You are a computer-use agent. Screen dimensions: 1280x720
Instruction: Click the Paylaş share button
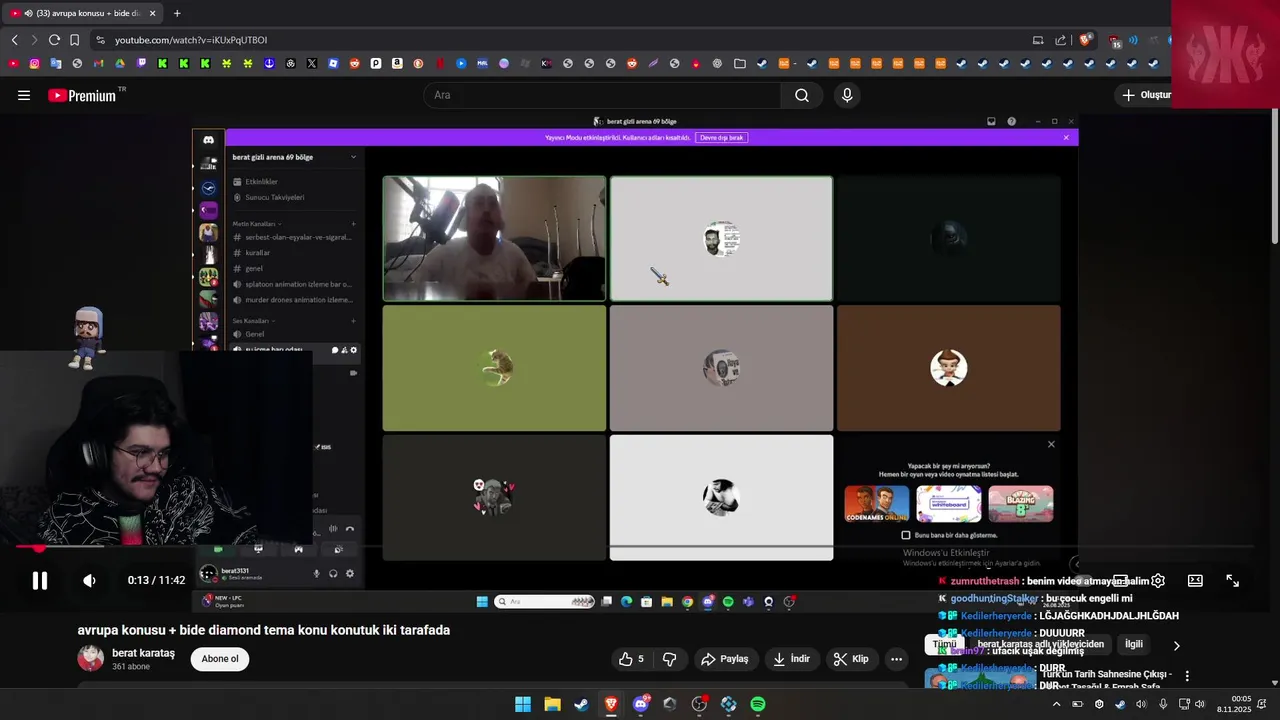725,659
